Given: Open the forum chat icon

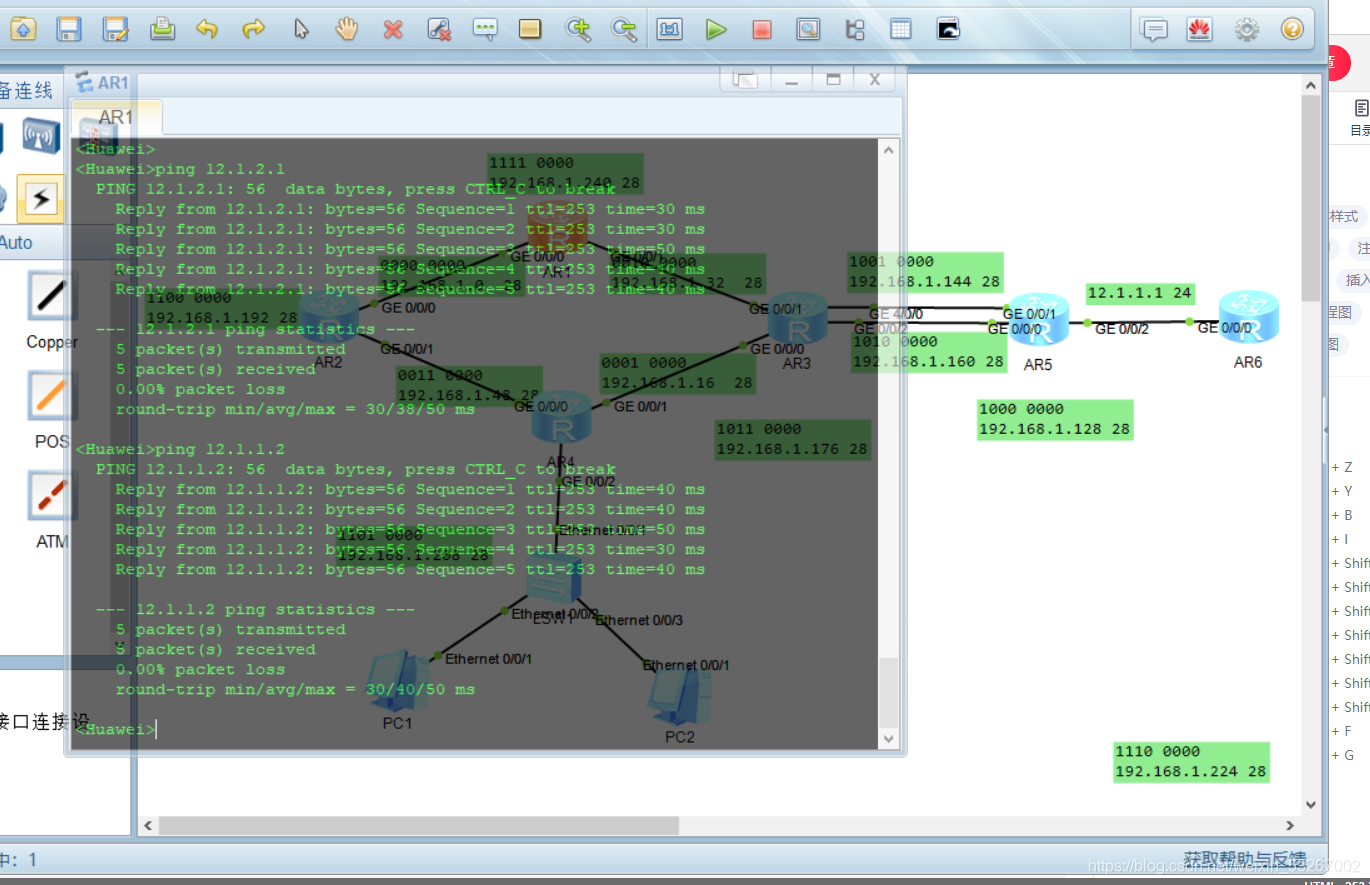Looking at the screenshot, I should 1154,30.
